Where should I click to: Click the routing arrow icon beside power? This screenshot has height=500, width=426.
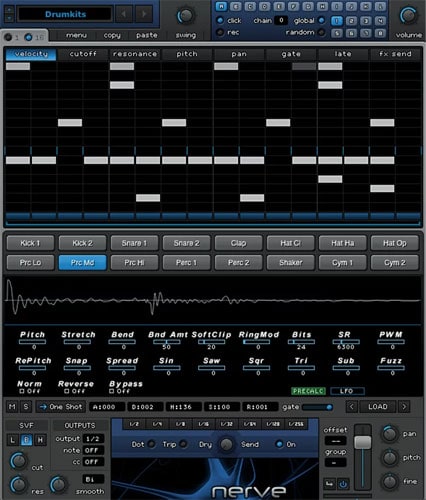(x=329, y=484)
